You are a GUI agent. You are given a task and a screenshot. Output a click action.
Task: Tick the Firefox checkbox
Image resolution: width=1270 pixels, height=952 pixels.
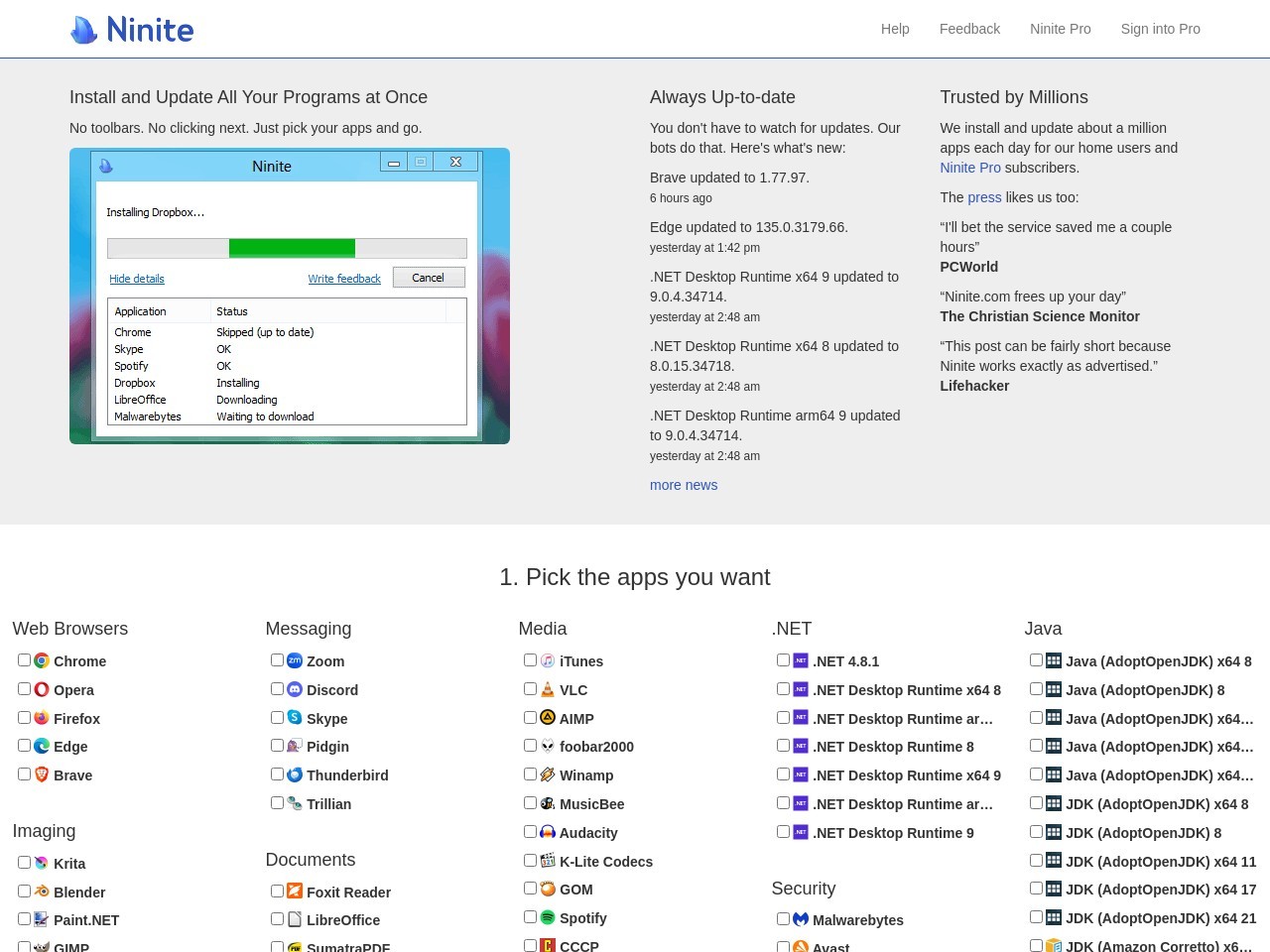coord(24,717)
